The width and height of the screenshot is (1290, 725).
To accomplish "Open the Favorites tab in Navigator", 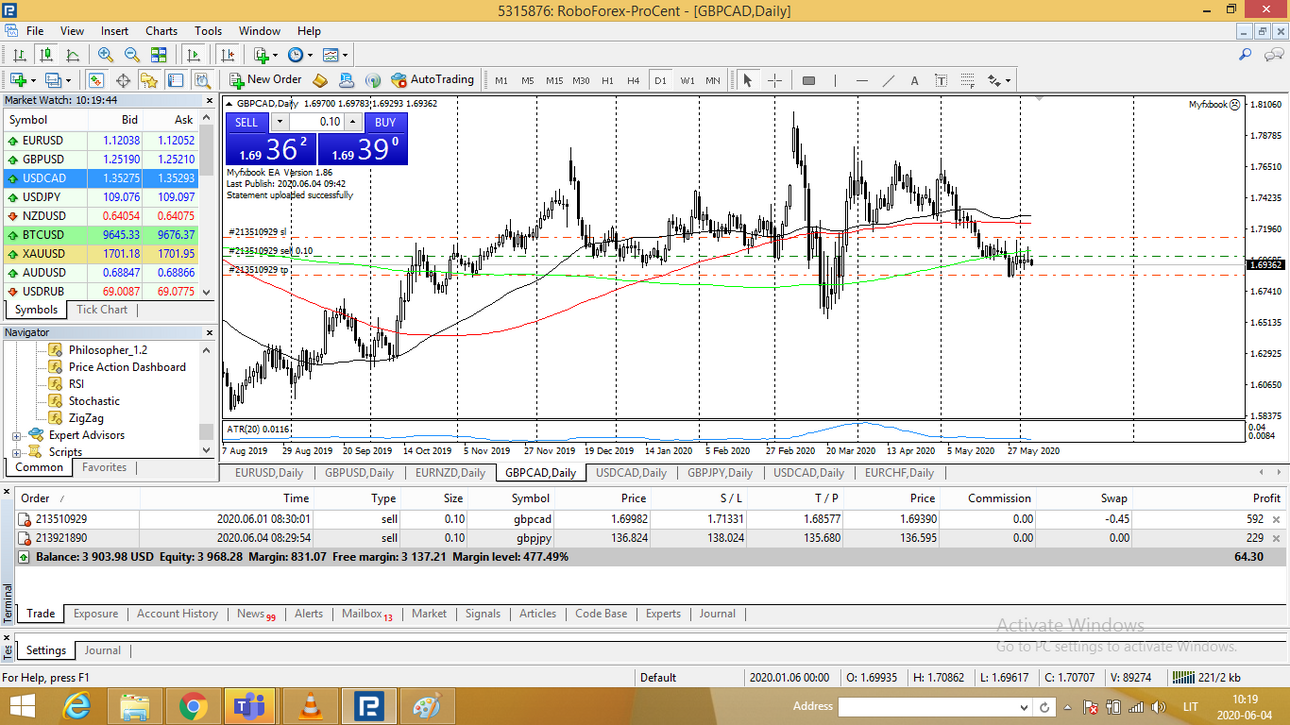I will [x=104, y=467].
